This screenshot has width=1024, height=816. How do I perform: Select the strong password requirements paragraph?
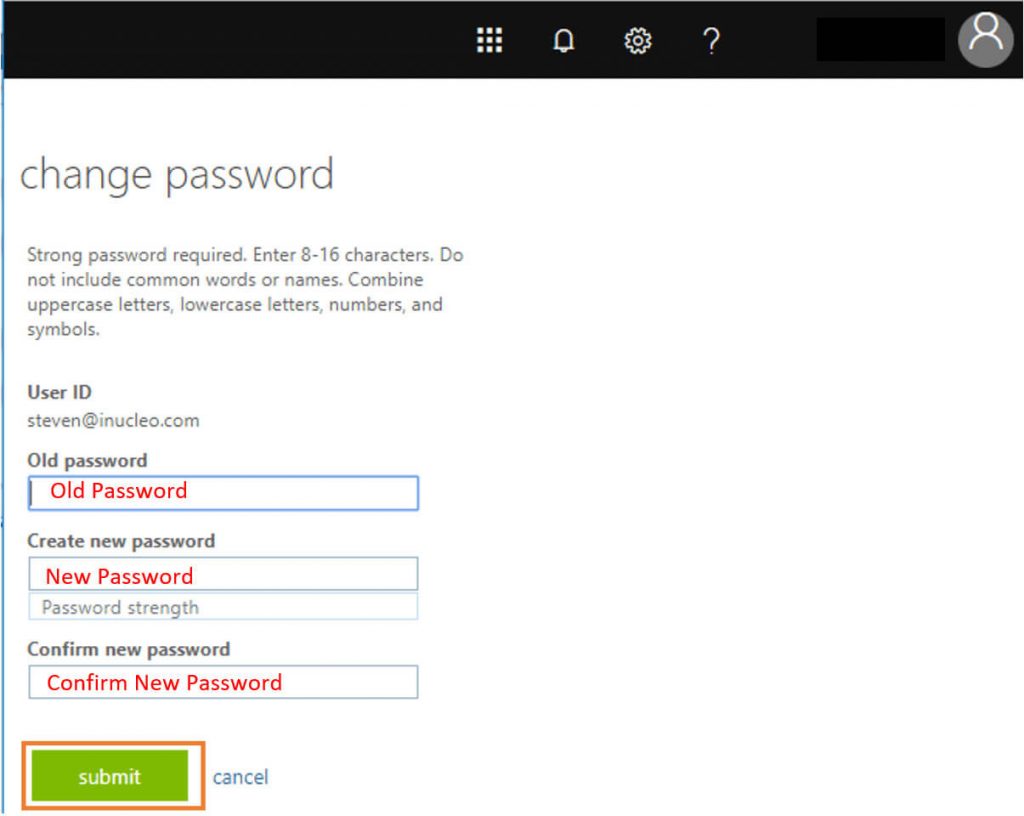pos(245,292)
